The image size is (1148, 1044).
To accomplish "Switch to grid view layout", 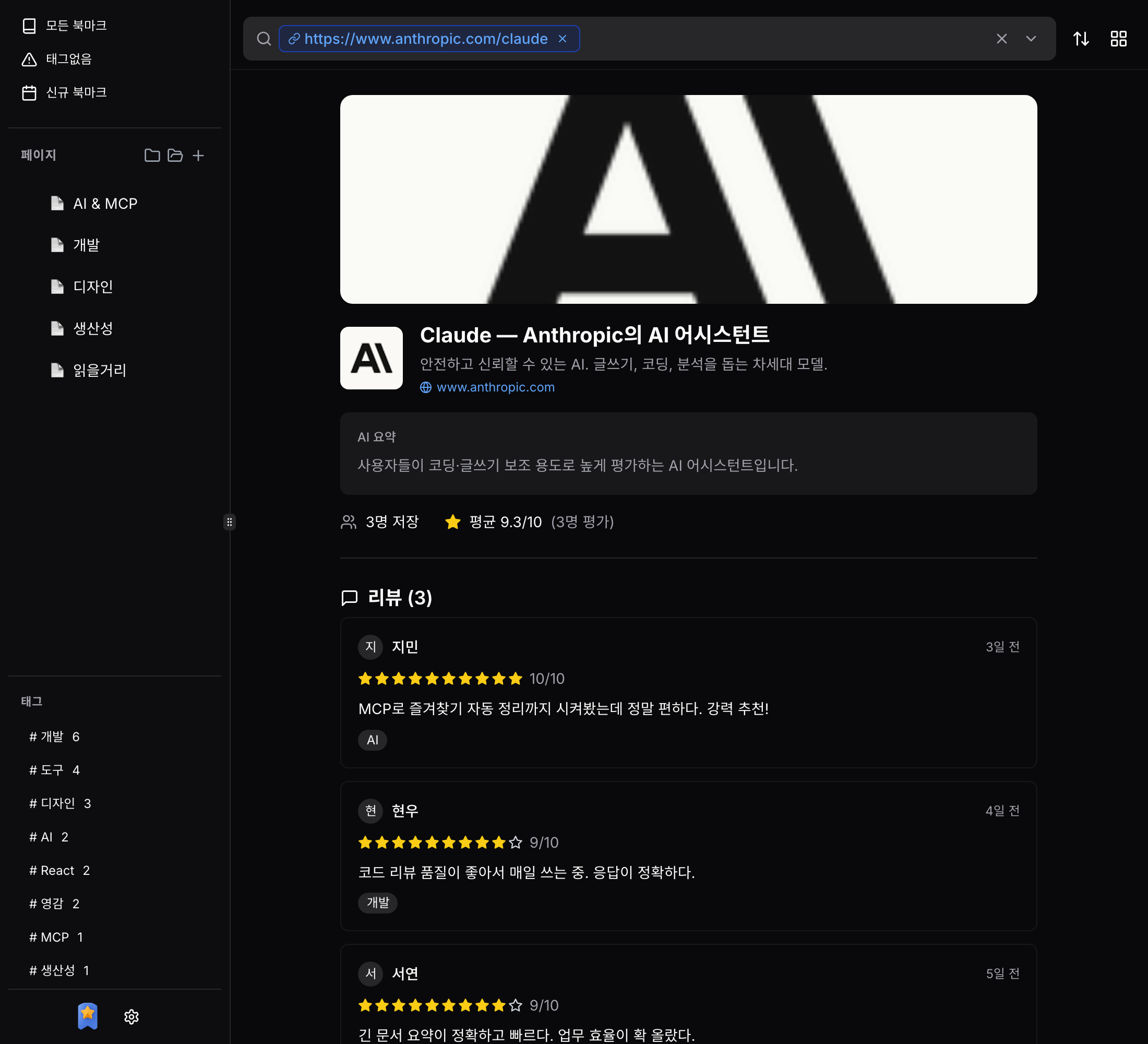I will [x=1118, y=39].
